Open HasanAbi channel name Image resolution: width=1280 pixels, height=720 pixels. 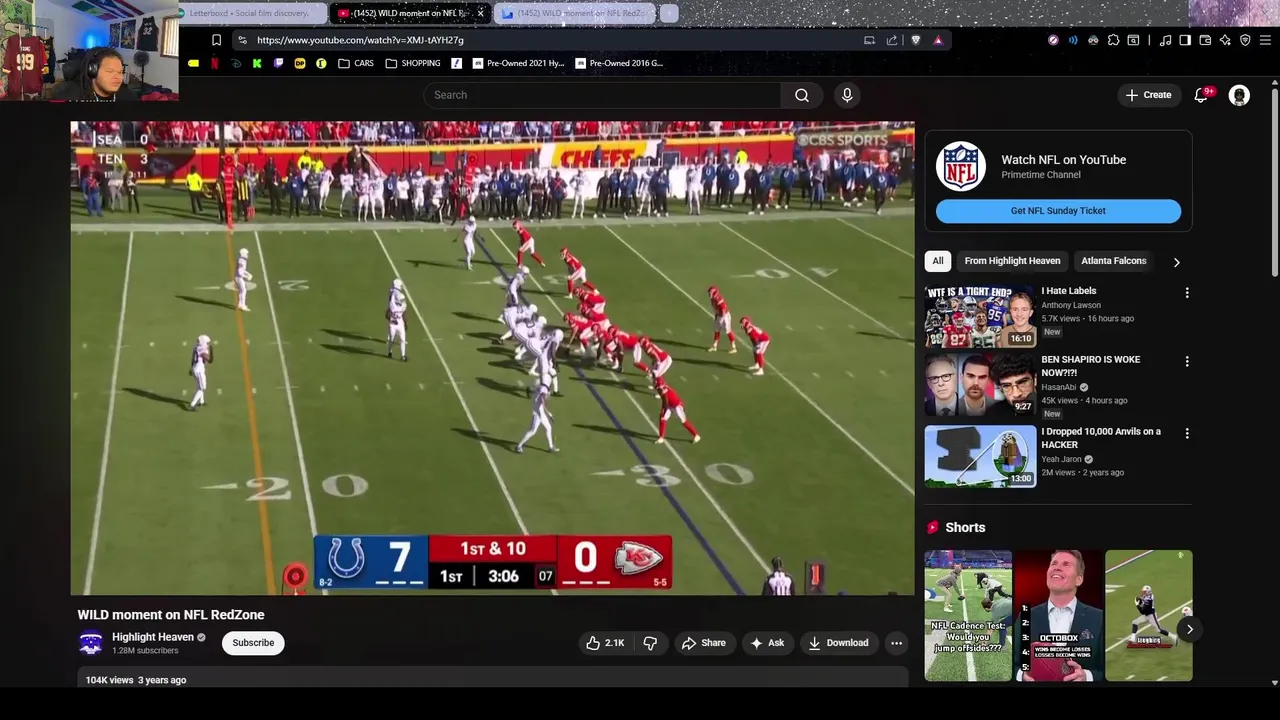1059,387
